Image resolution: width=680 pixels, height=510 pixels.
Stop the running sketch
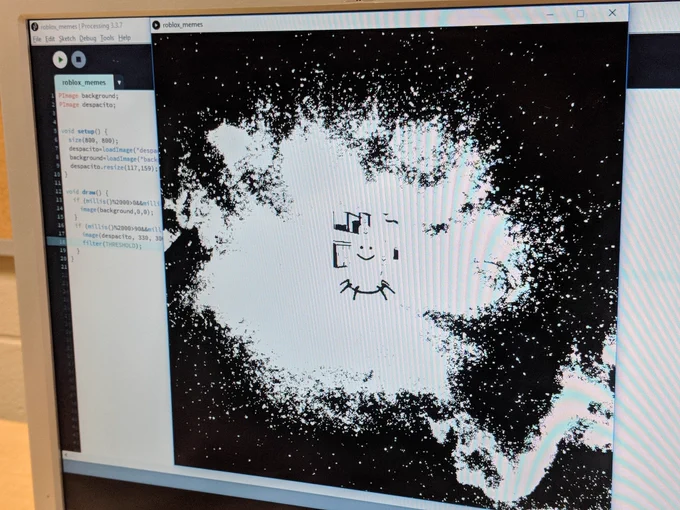pos(78,59)
